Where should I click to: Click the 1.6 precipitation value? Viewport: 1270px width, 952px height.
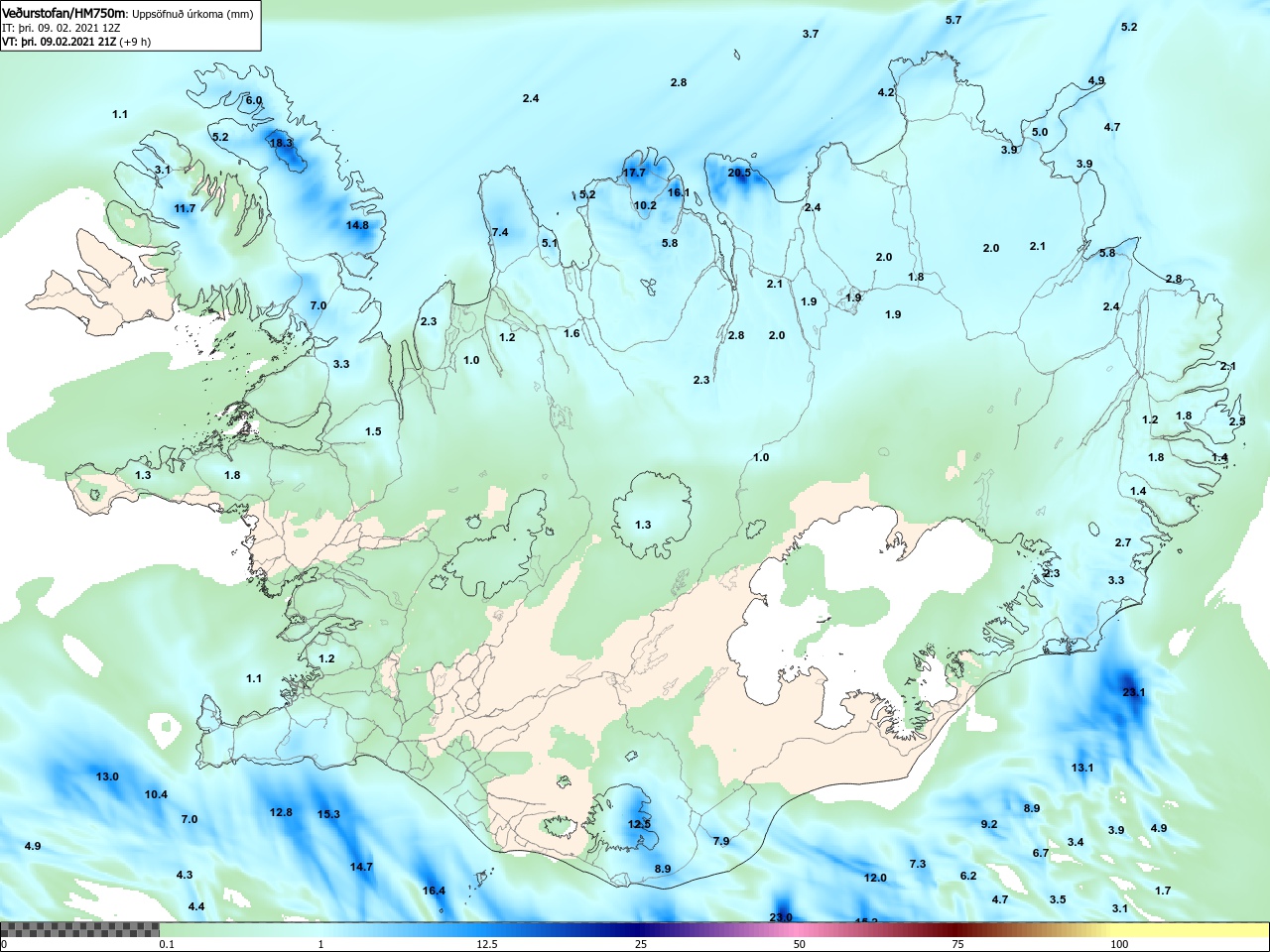pyautogui.click(x=571, y=333)
